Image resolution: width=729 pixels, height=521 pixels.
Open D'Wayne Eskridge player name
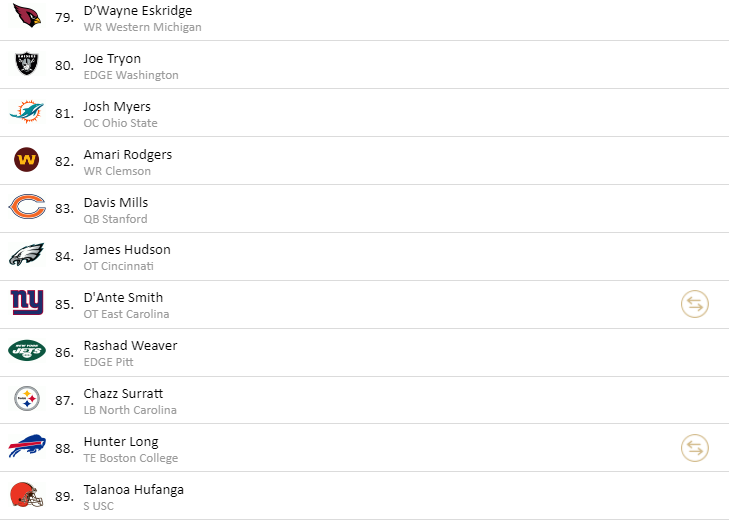[x=138, y=10]
